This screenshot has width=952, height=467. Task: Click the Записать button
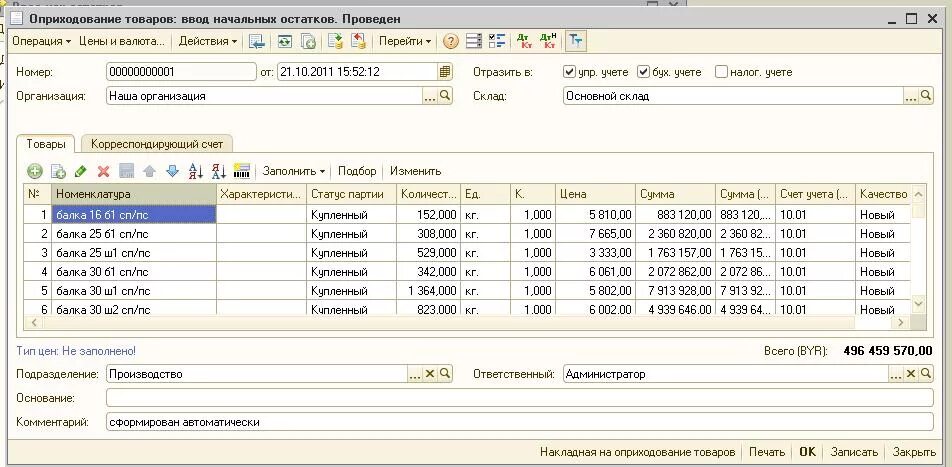point(854,452)
